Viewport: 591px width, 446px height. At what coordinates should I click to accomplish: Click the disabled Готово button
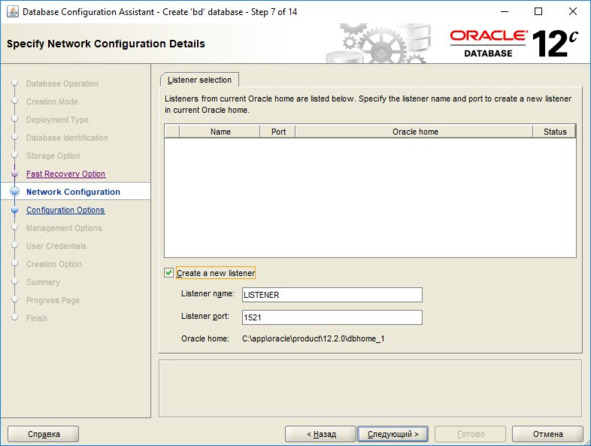pyautogui.click(x=470, y=434)
